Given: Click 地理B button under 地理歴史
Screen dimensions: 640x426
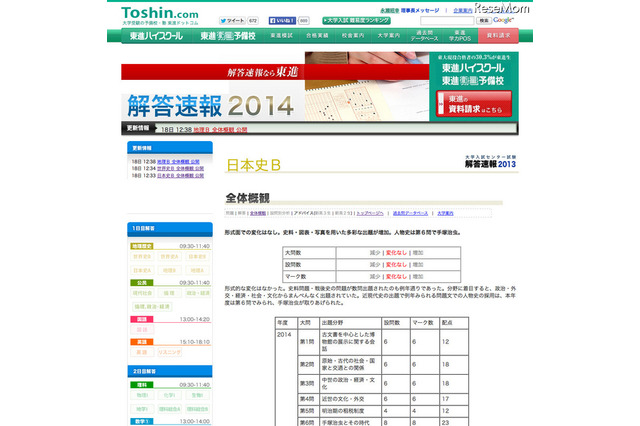Looking at the screenshot, I should (169, 270).
